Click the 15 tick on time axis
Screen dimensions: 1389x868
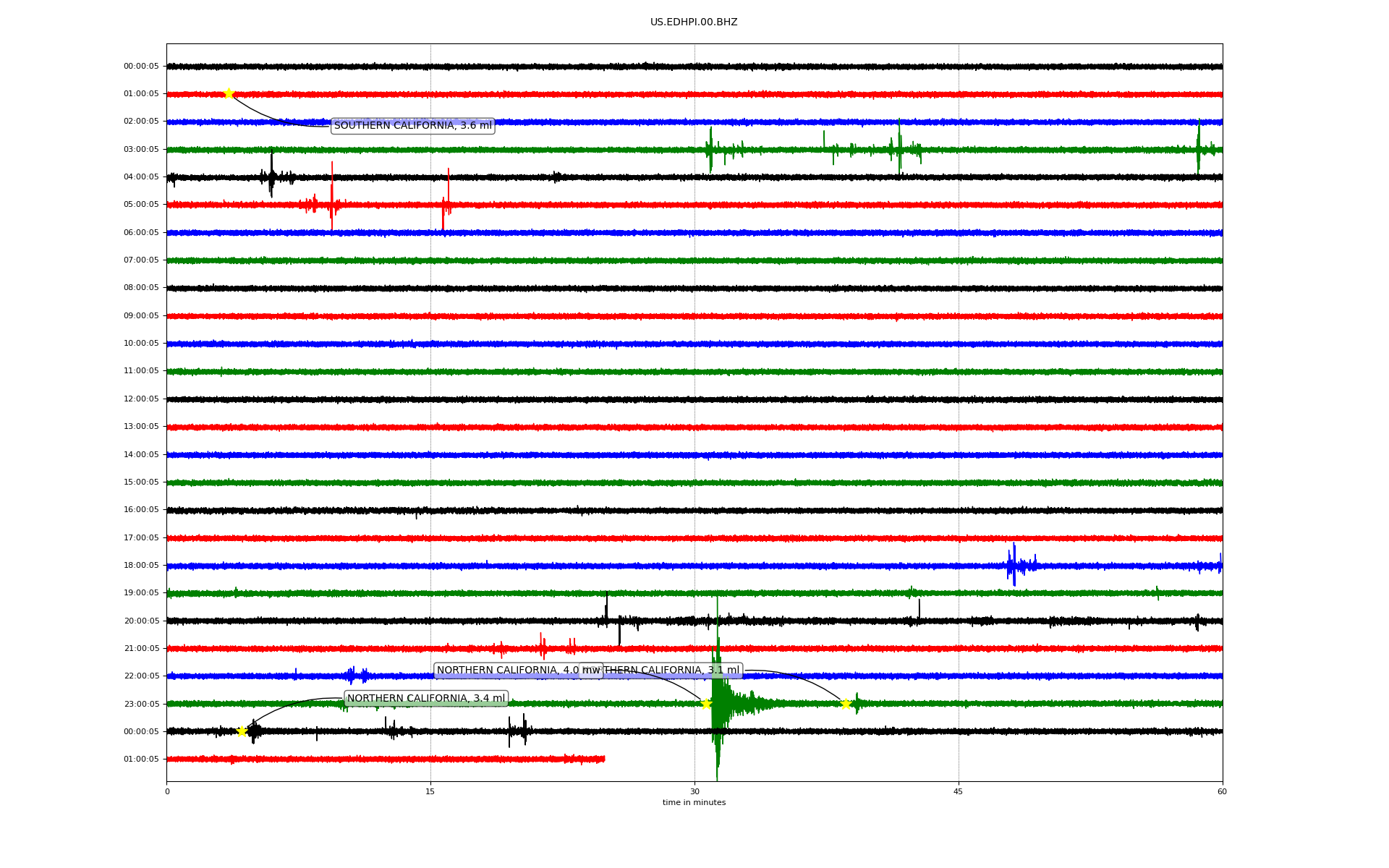tap(430, 791)
